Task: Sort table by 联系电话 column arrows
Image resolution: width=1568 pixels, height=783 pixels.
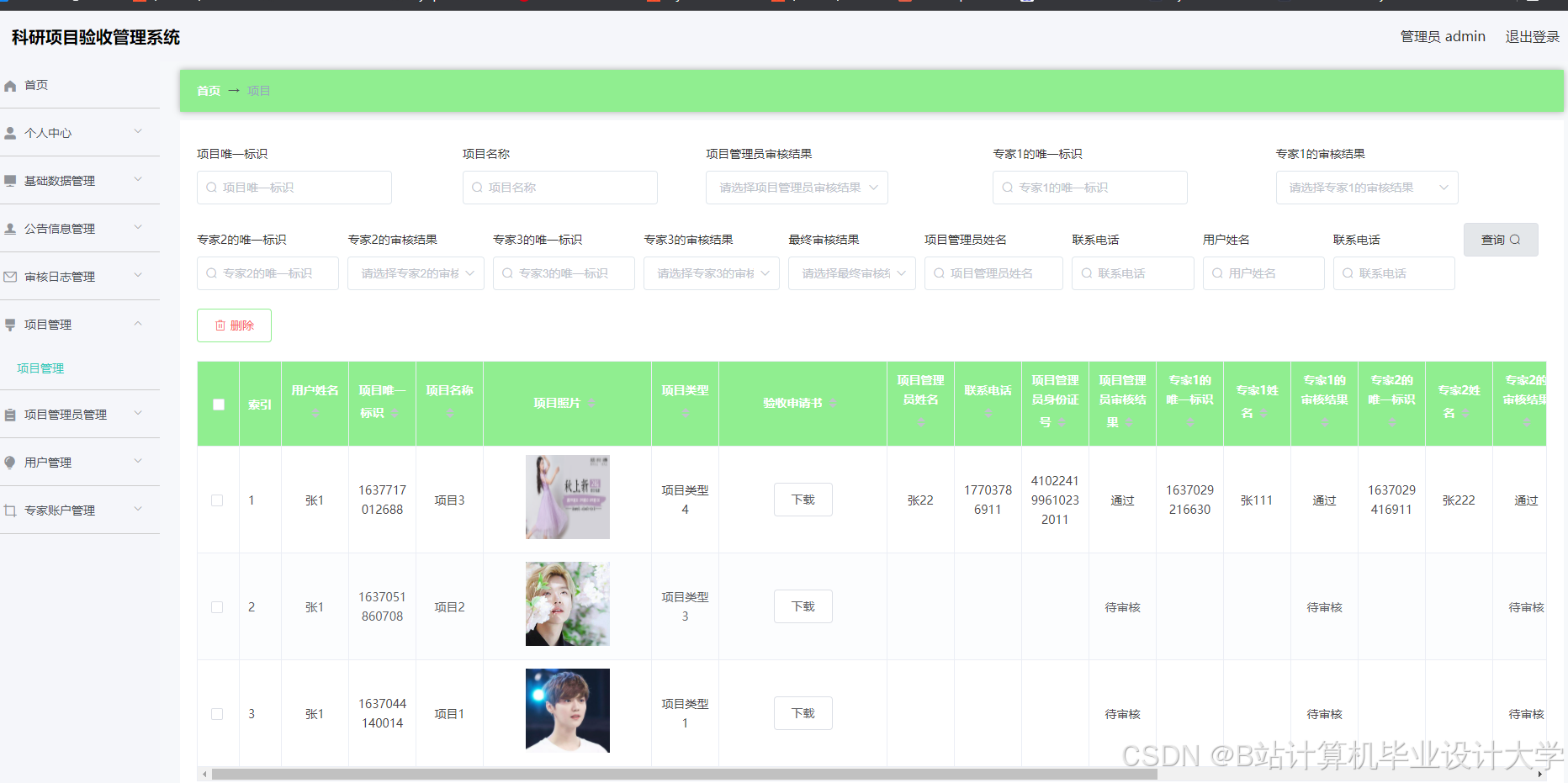Action: tap(988, 413)
